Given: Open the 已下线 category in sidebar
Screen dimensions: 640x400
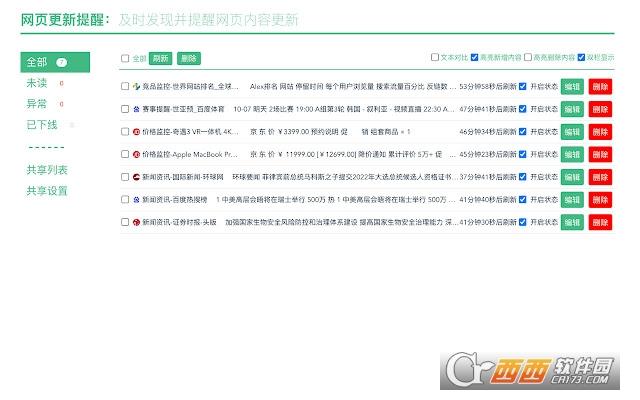Looking at the screenshot, I should [x=42, y=125].
